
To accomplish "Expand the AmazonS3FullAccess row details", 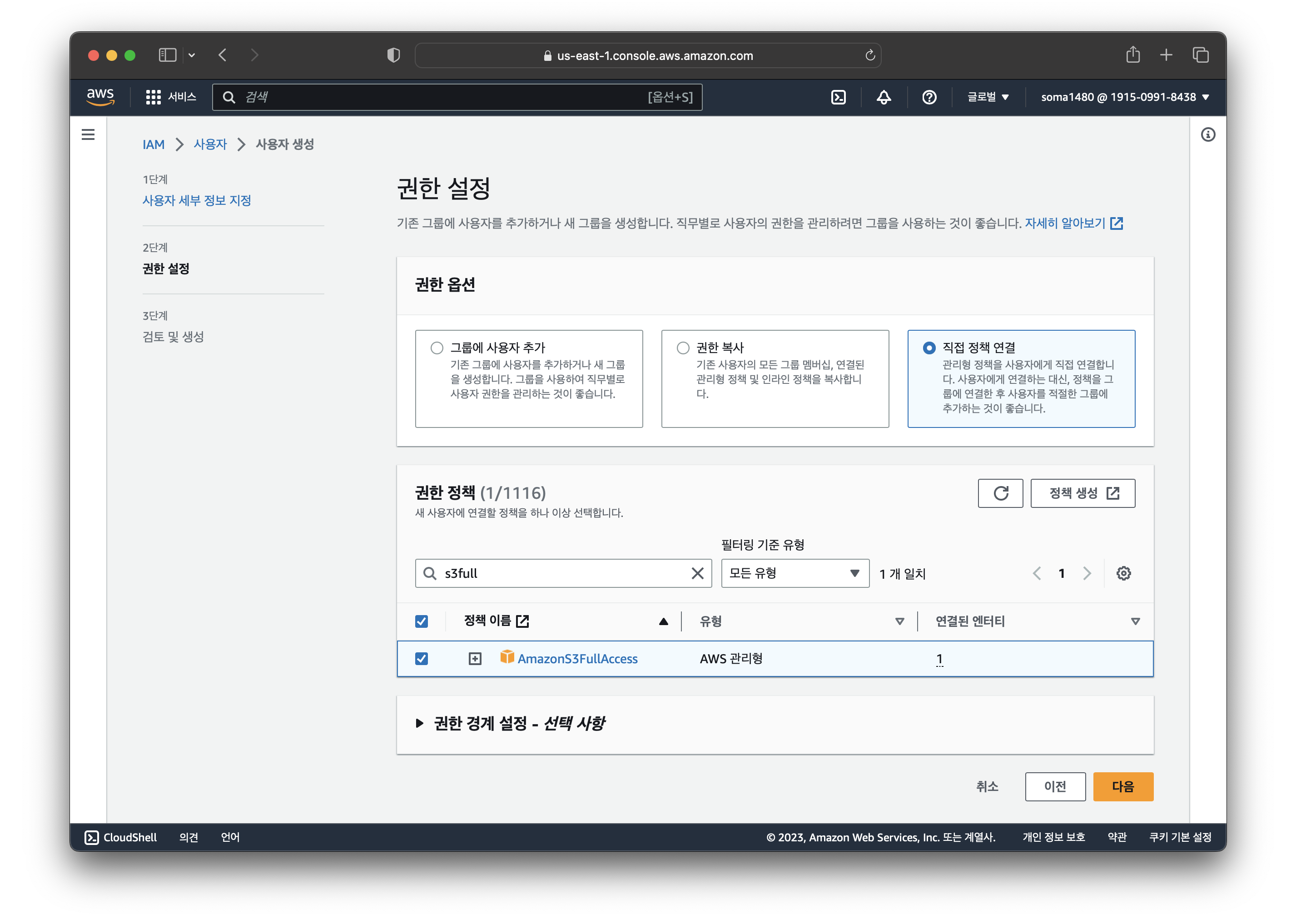I will click(x=475, y=659).
